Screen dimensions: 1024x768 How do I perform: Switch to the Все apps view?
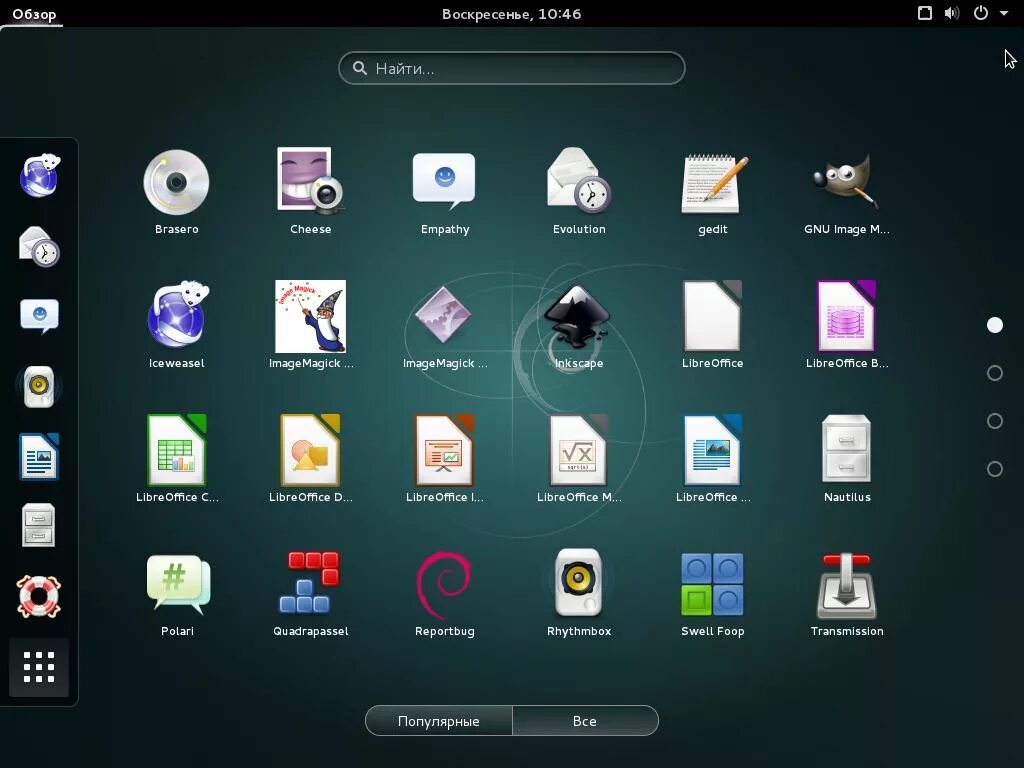point(585,721)
